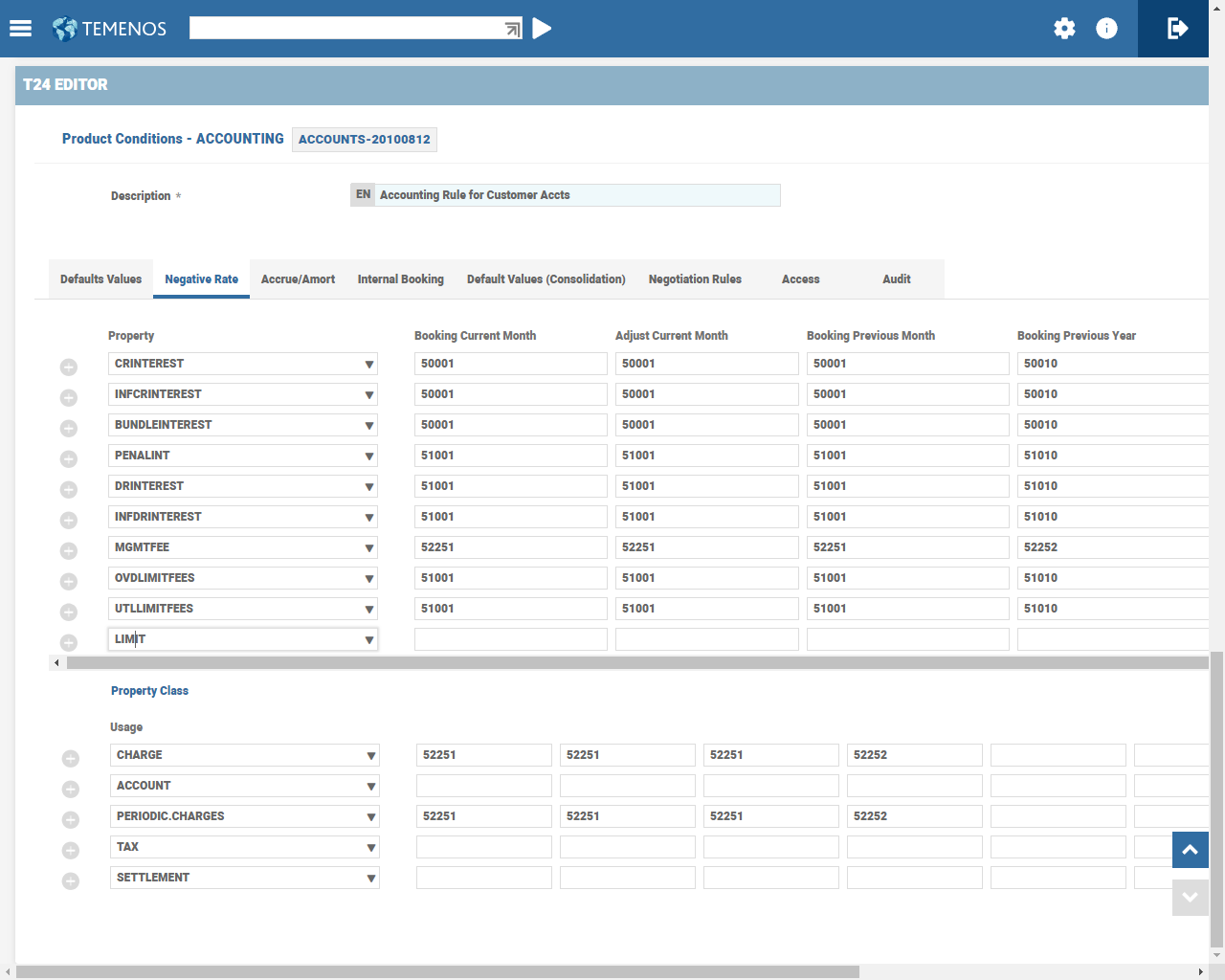Open the Internal Booking tab
Image resolution: width=1225 pixels, height=980 pixels.
point(400,279)
